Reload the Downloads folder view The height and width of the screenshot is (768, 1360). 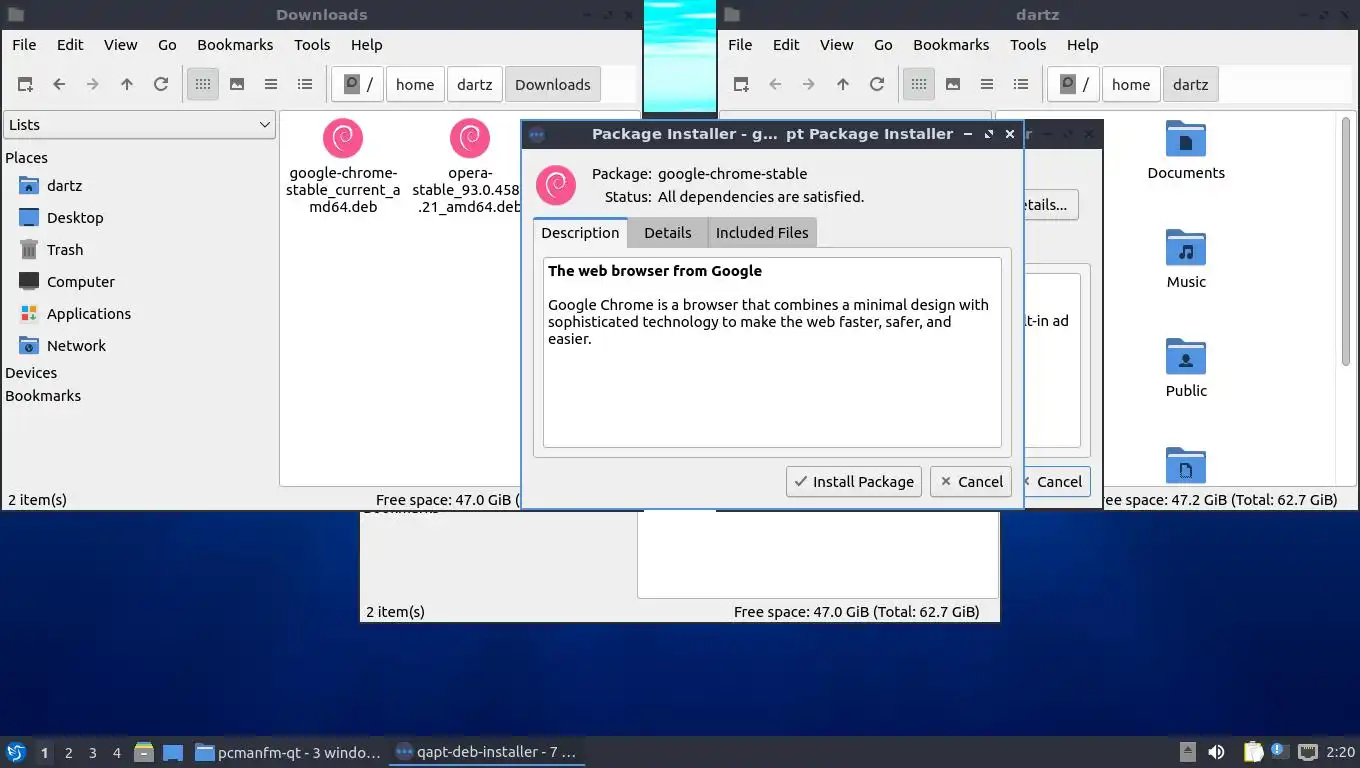pyautogui.click(x=161, y=85)
